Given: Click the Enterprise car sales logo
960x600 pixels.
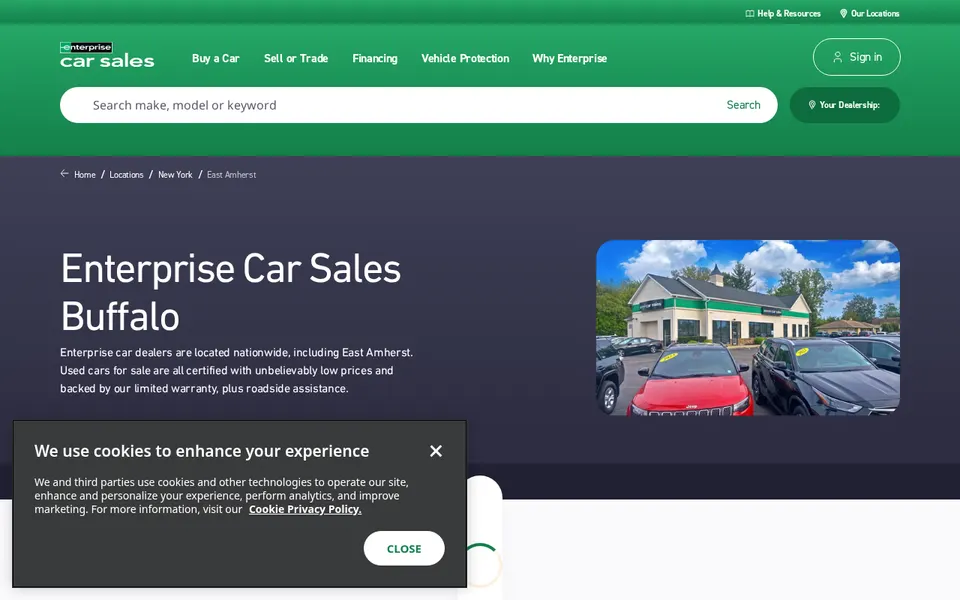Looking at the screenshot, I should 107,54.
